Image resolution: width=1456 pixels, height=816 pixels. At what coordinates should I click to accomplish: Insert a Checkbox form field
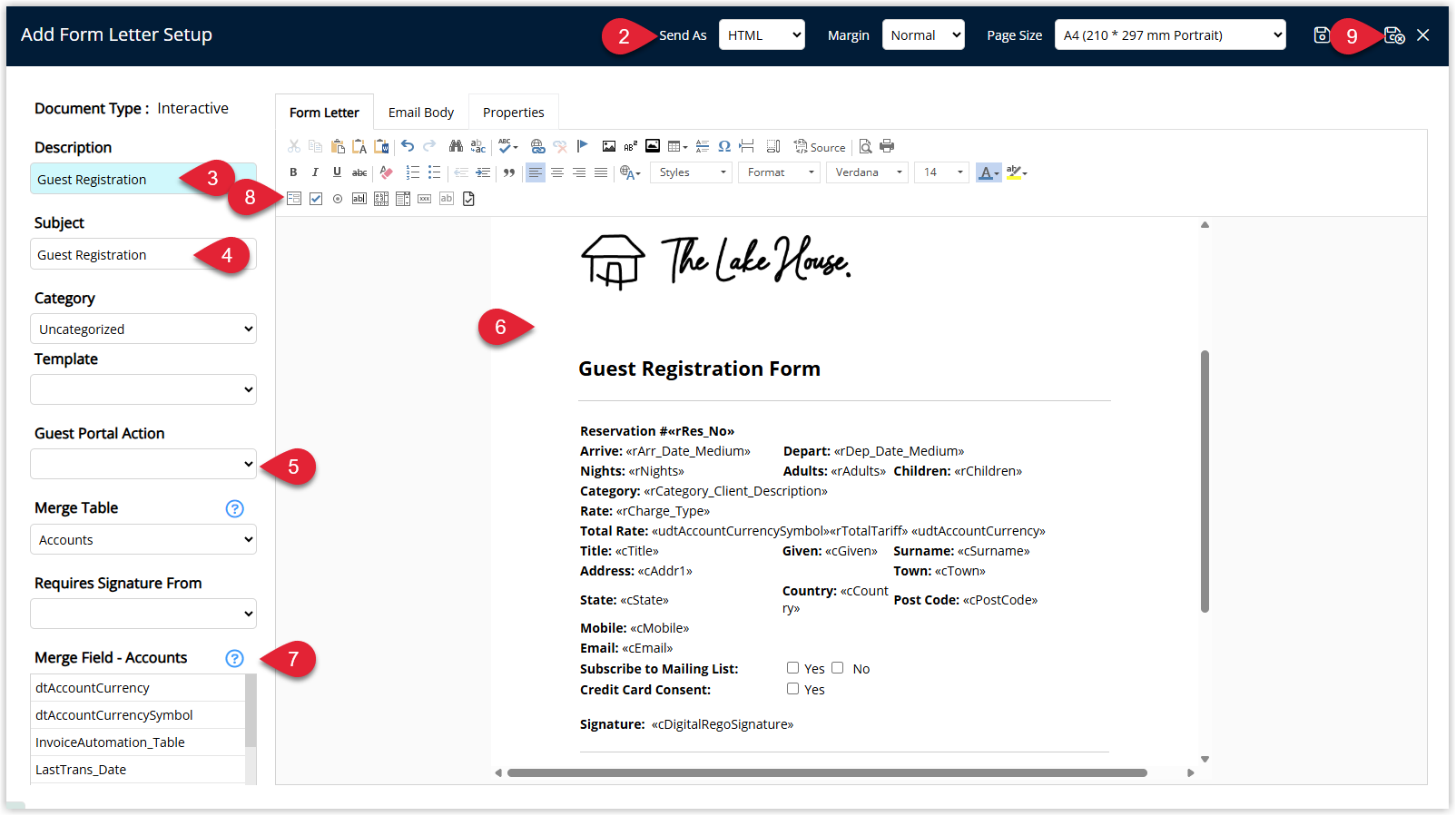[316, 199]
